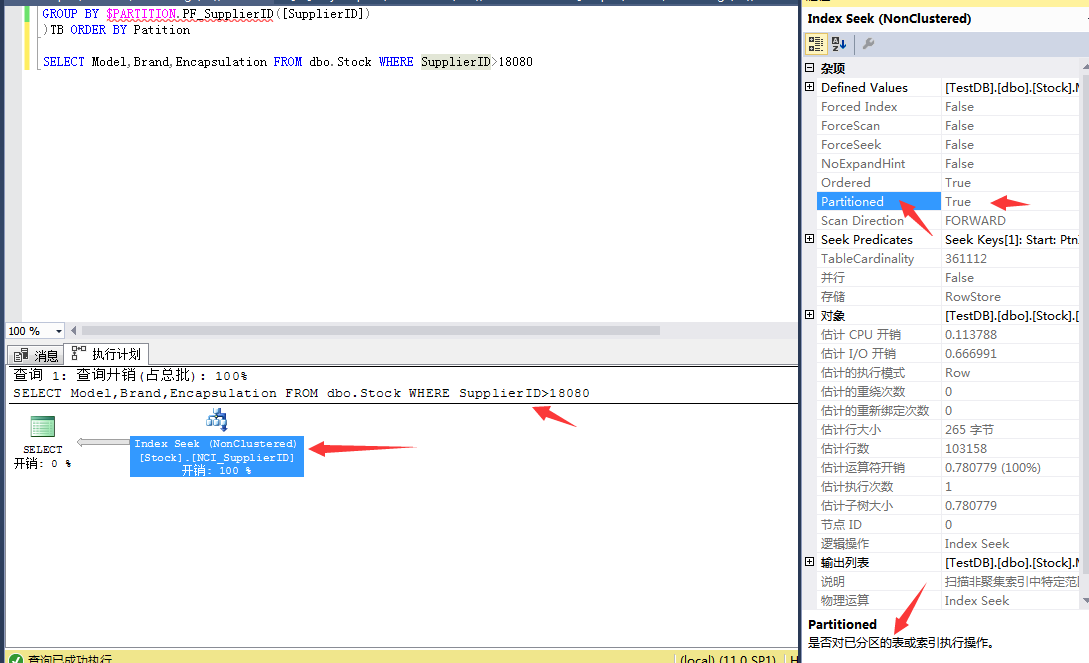Click the arrow connecting SELECT and Index Seek
This screenshot has height=663, width=1089.
(103, 442)
